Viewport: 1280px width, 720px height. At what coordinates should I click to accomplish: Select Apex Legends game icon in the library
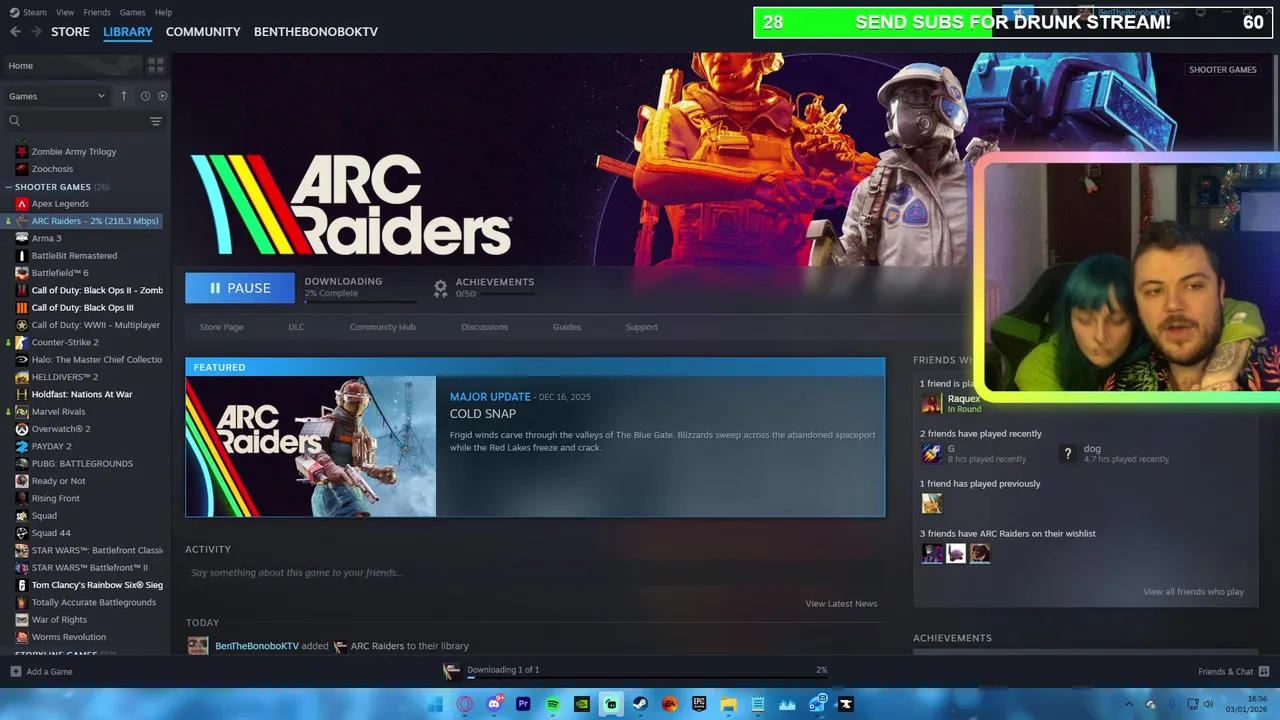click(x=22, y=204)
